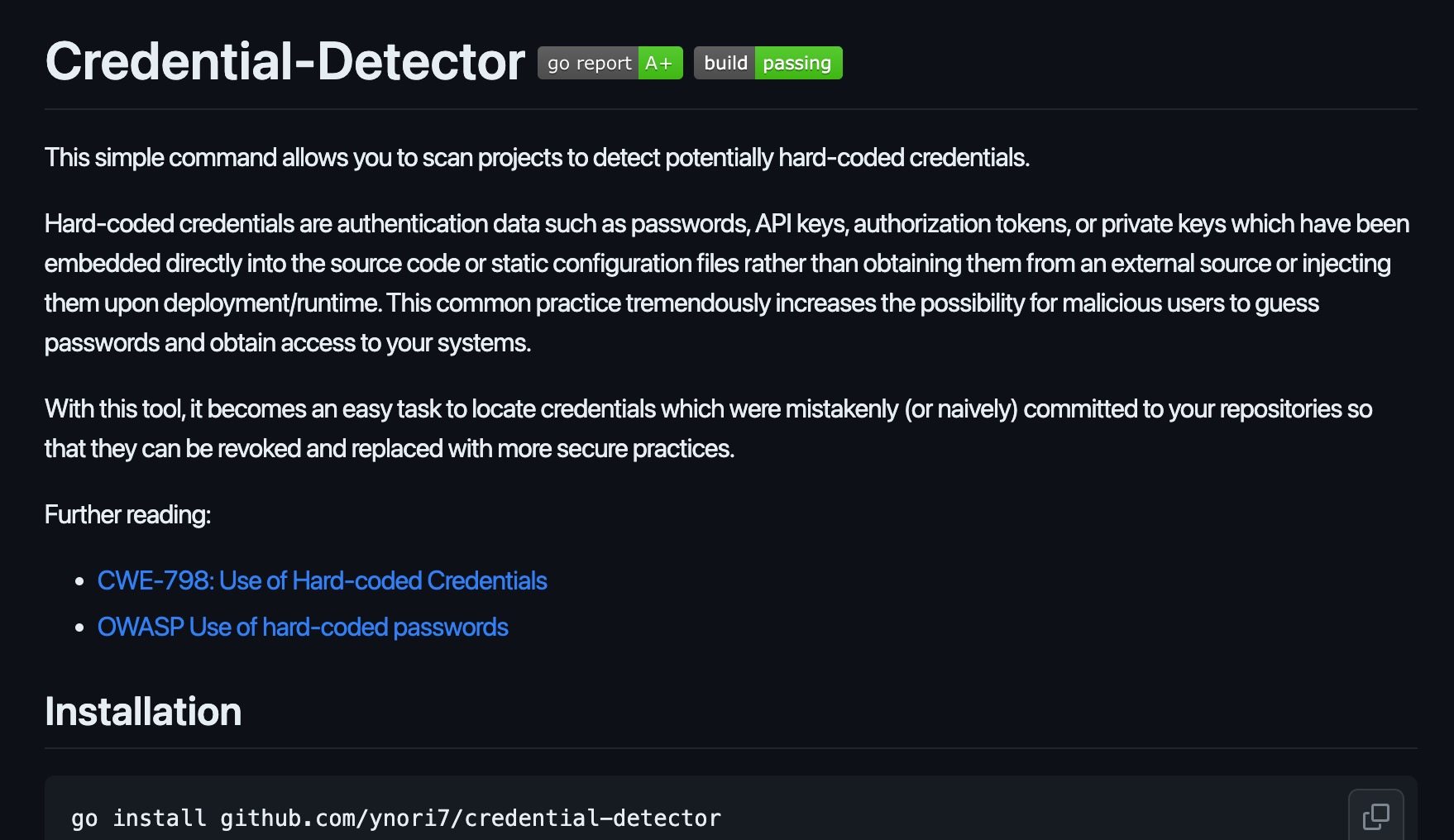The height and width of the screenshot is (840, 1454).
Task: Click the line 'passwords and obtain access to your systems'
Action: (288, 342)
